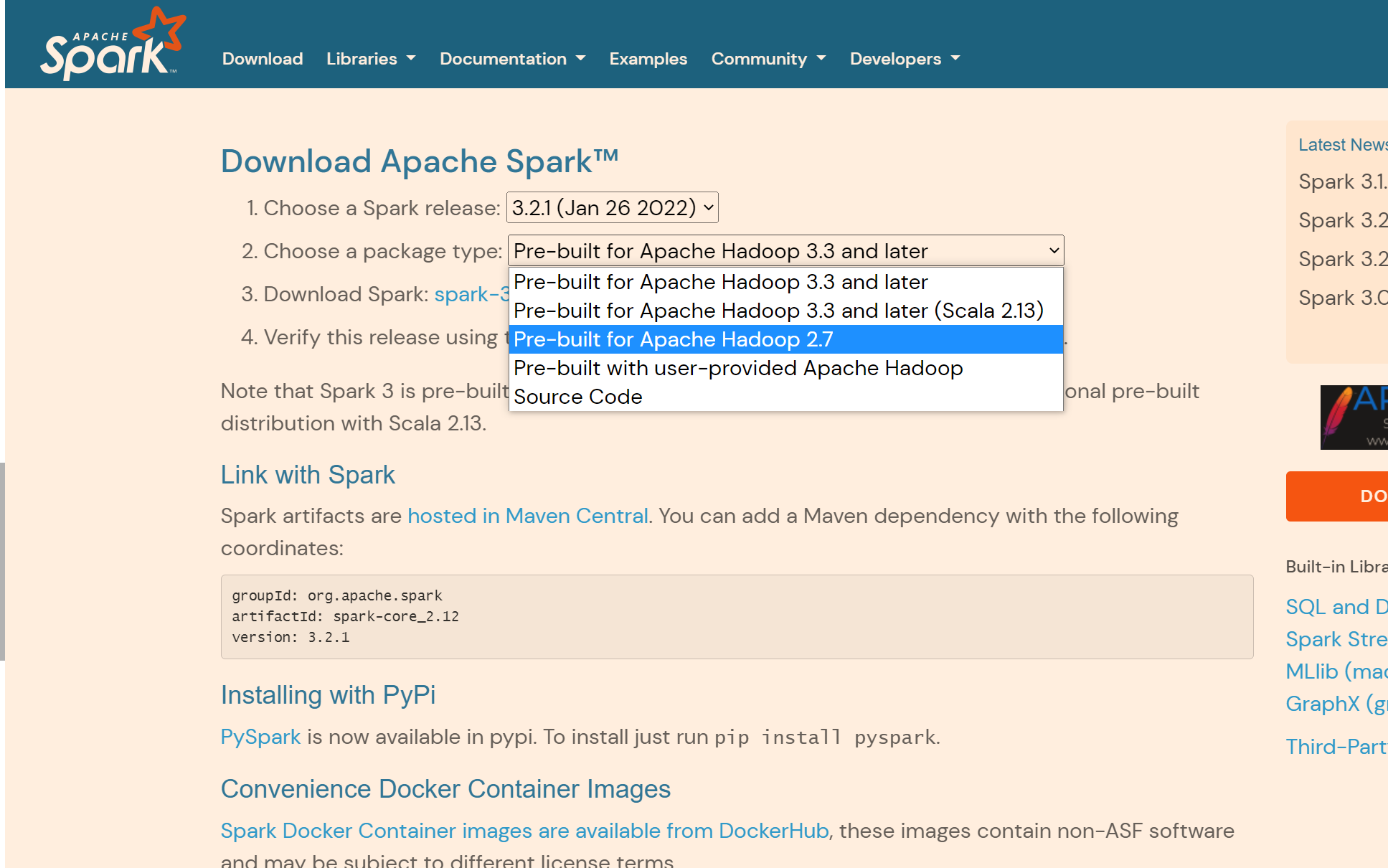Click the 'artifactId: spark-core_2.12' code line

(345, 616)
